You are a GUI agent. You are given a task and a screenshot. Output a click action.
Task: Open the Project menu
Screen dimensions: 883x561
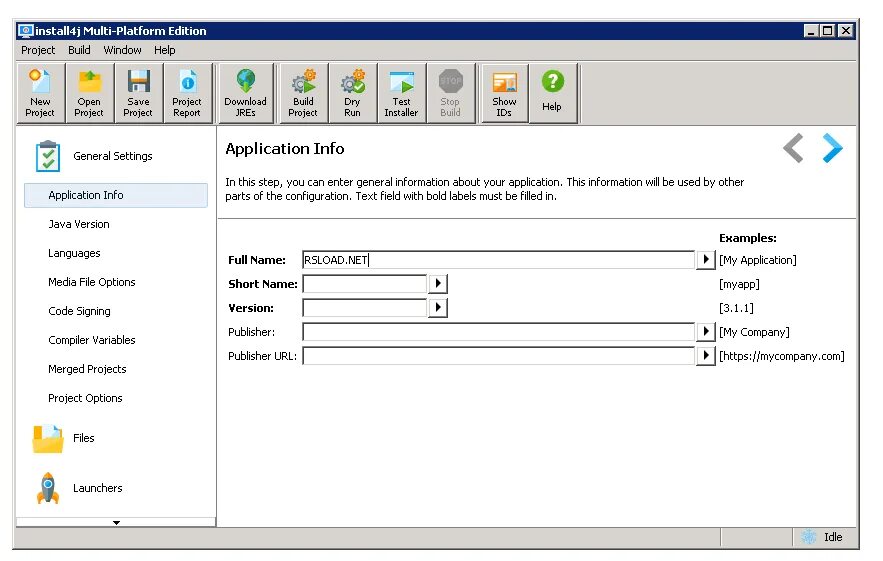(38, 50)
